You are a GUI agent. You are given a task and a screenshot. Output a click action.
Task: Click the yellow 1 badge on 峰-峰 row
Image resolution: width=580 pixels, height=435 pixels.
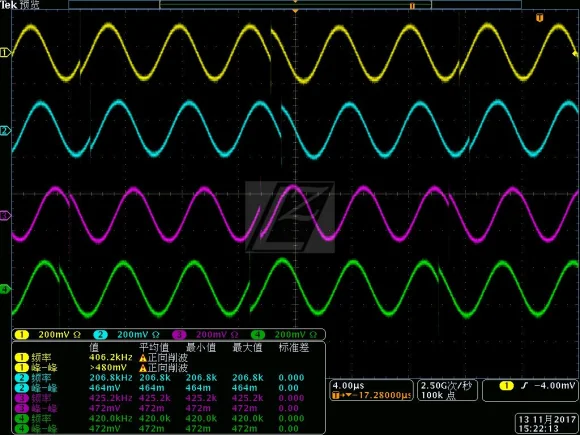[21, 368]
